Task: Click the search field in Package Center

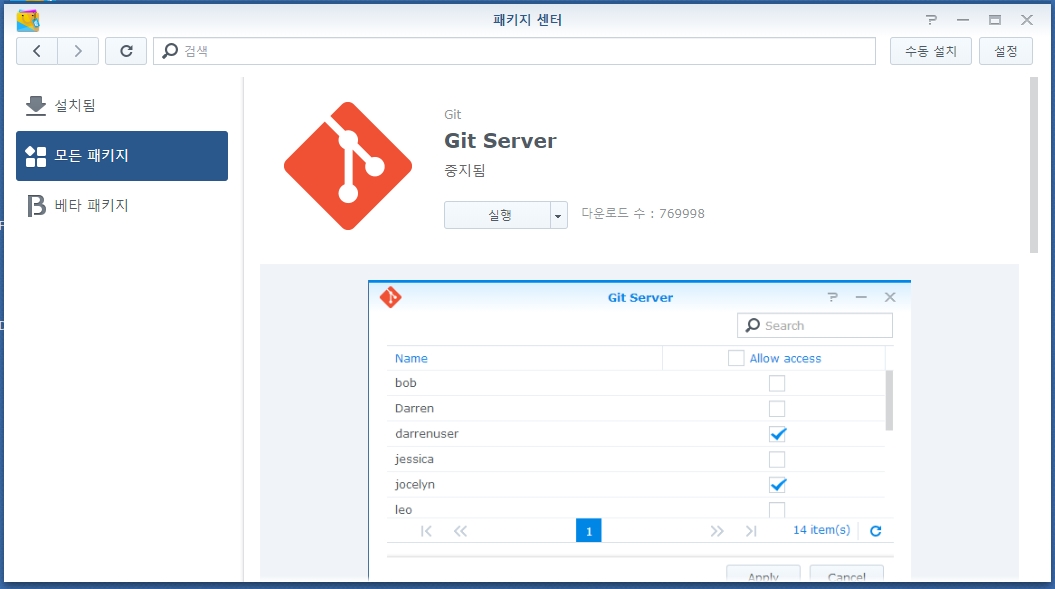Action: pos(514,51)
